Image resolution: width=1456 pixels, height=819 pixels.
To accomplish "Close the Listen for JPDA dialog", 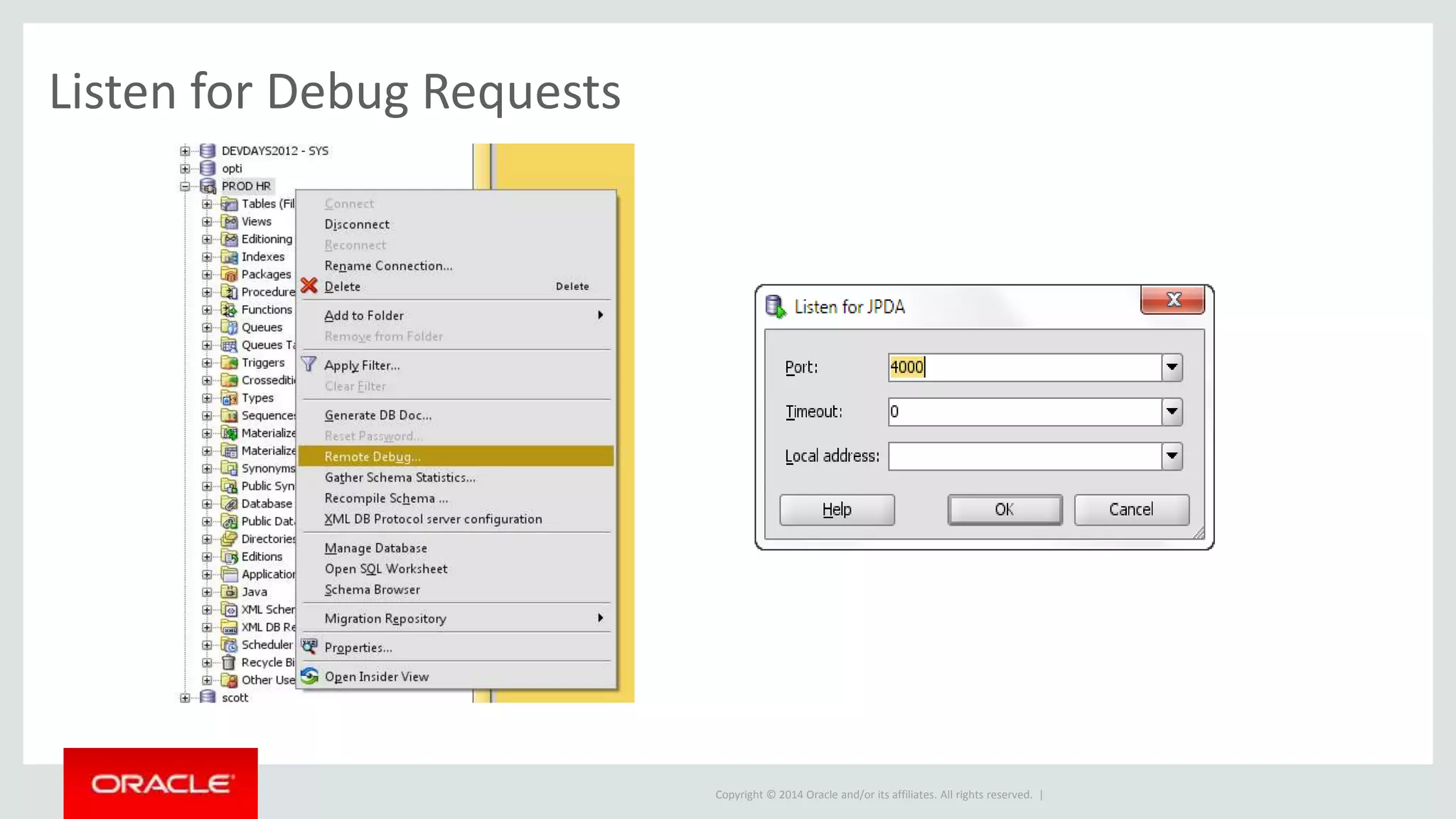I will tap(1173, 299).
